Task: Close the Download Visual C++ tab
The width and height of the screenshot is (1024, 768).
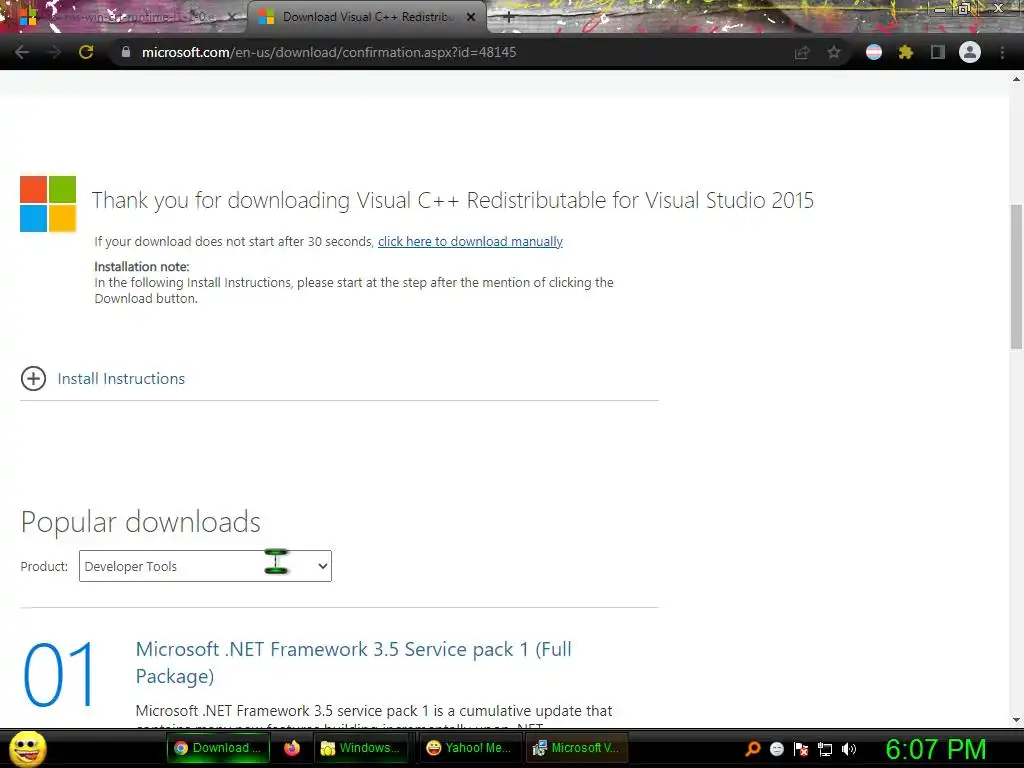Action: coord(471,17)
